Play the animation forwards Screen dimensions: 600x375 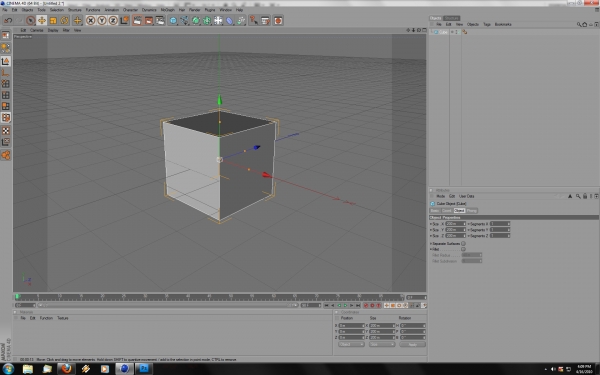[x=346, y=305]
